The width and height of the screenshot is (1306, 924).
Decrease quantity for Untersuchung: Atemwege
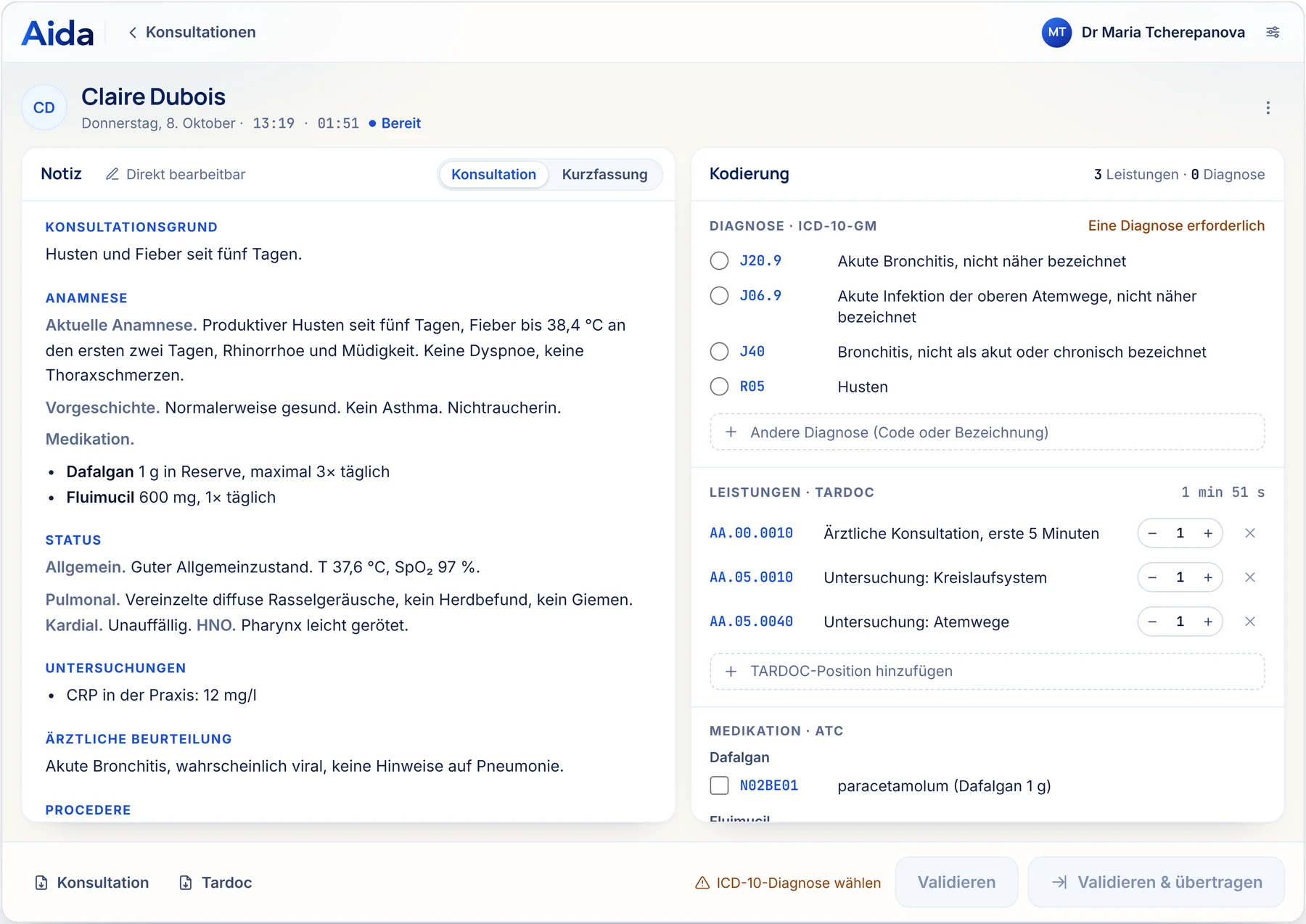1152,622
